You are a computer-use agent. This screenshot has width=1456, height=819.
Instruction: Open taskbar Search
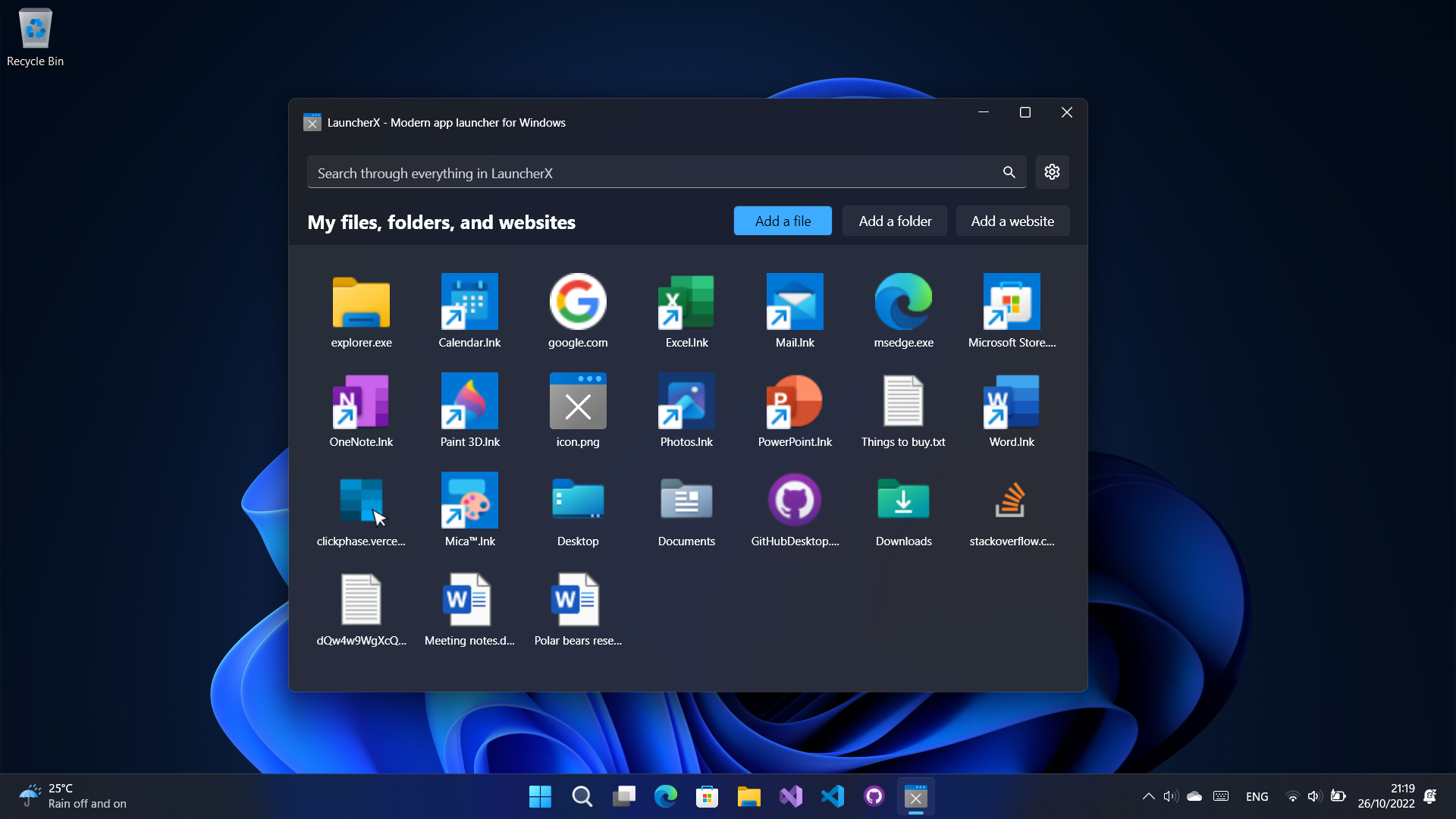click(582, 796)
